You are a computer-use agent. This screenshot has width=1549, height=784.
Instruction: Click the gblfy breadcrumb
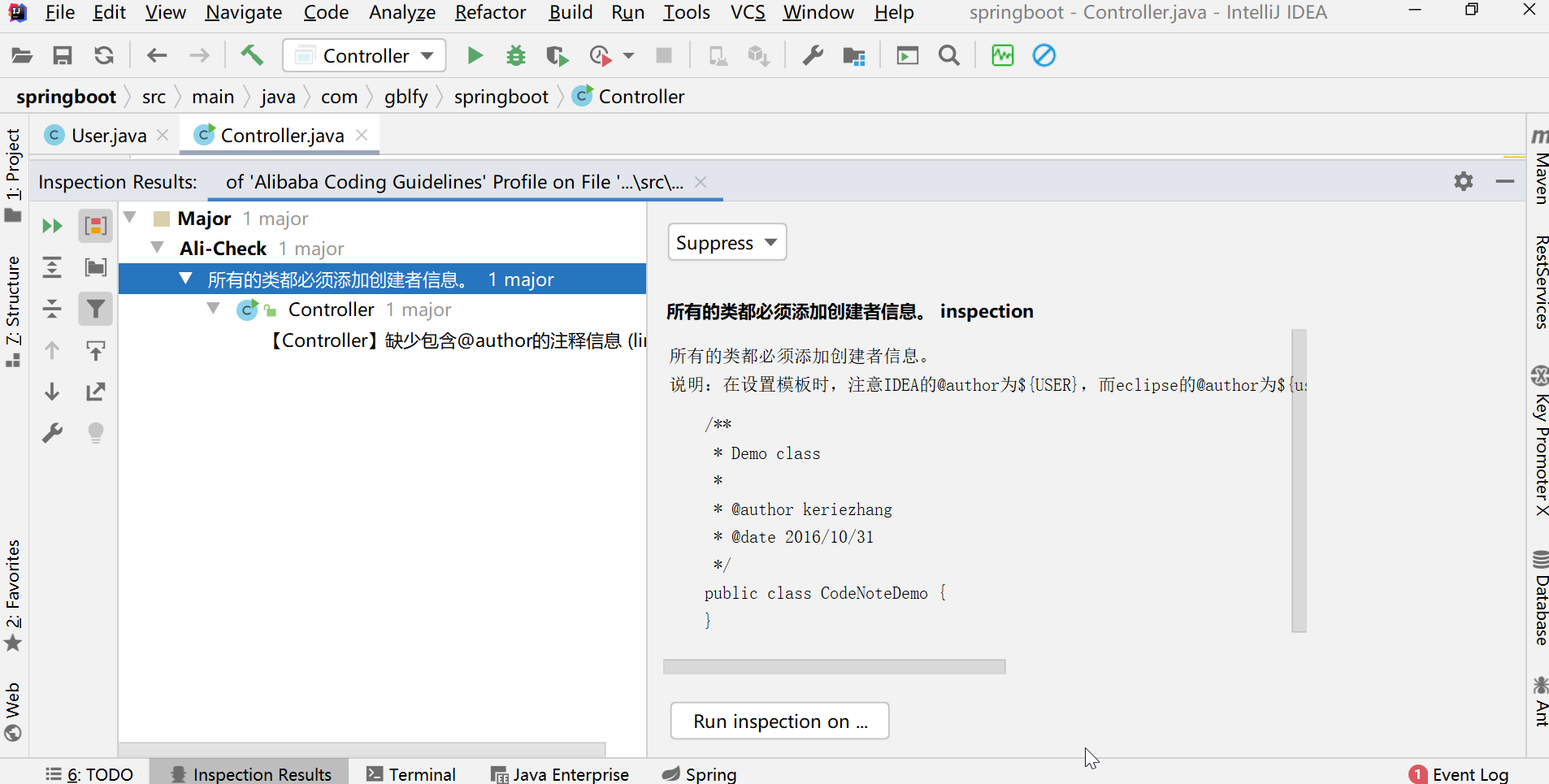(x=406, y=97)
